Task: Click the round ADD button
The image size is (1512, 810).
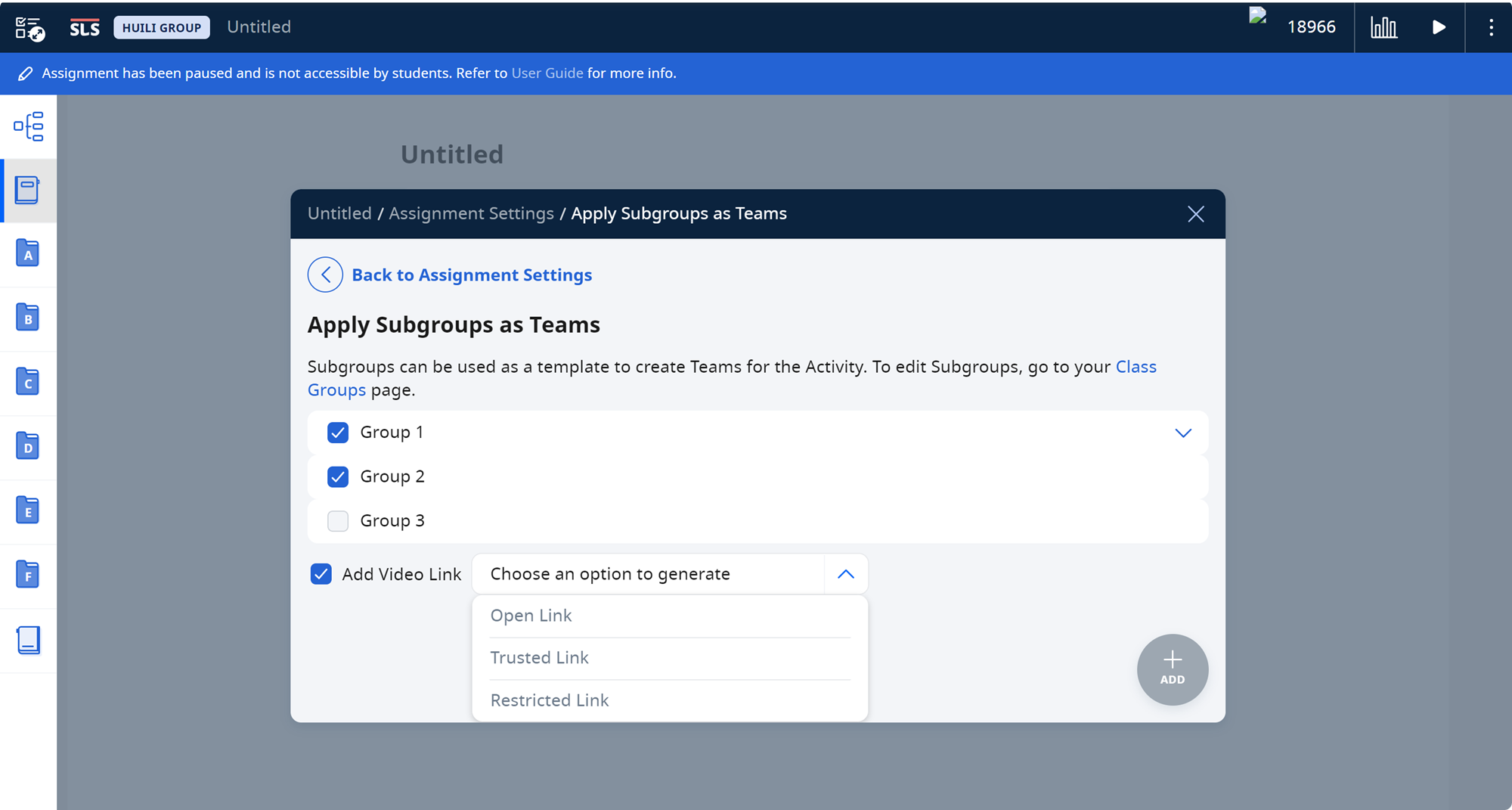Action: [1173, 669]
